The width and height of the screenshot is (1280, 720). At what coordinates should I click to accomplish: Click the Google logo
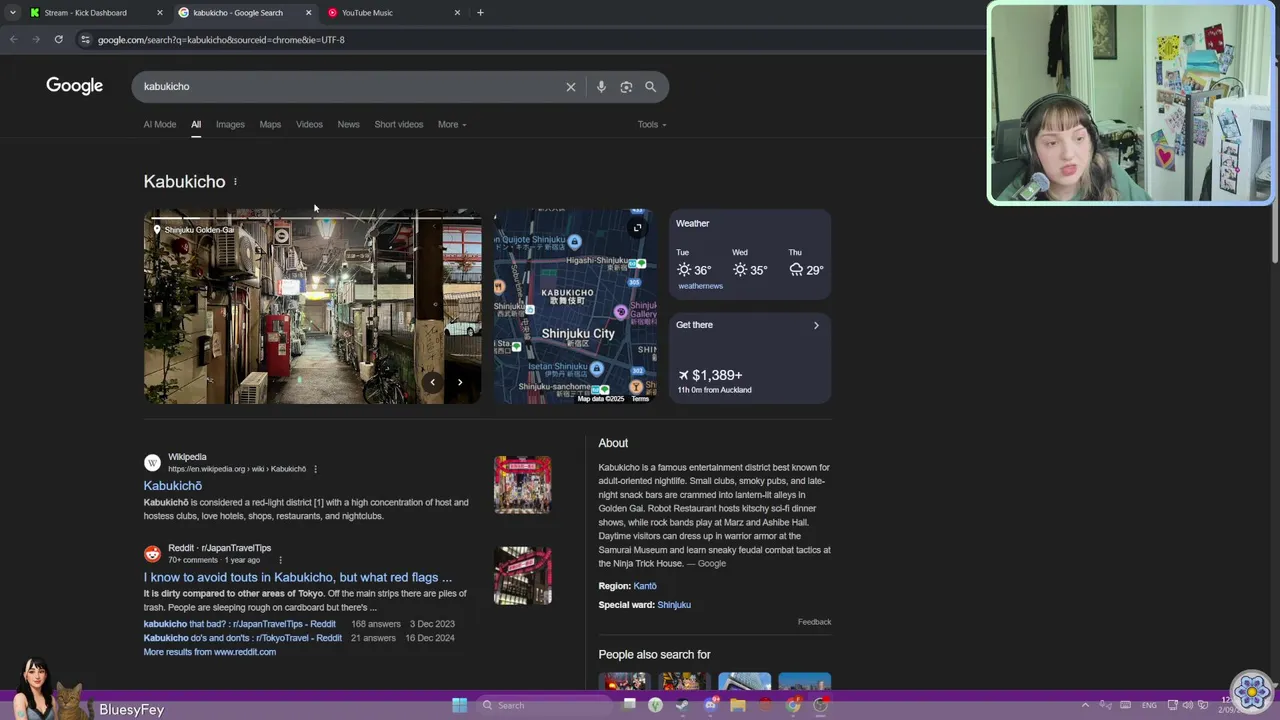click(74, 86)
